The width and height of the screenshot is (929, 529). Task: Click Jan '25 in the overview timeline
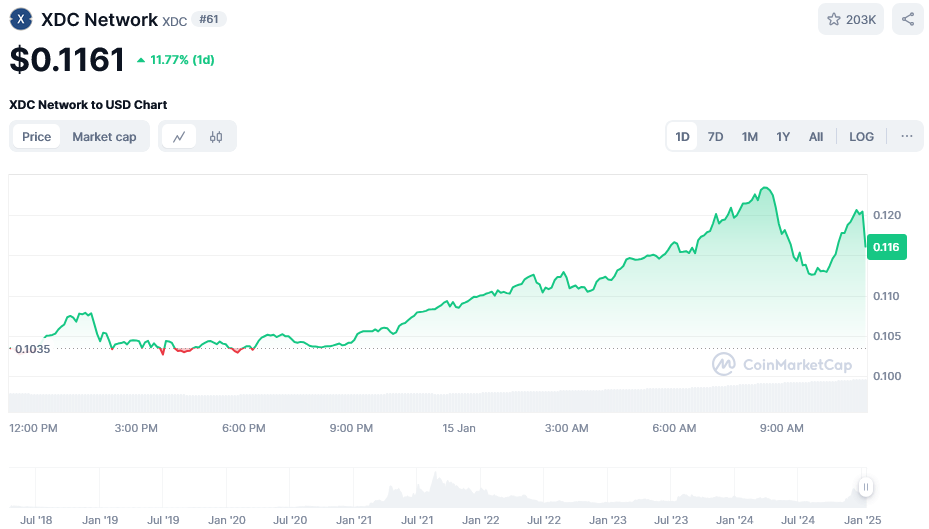(x=863, y=520)
